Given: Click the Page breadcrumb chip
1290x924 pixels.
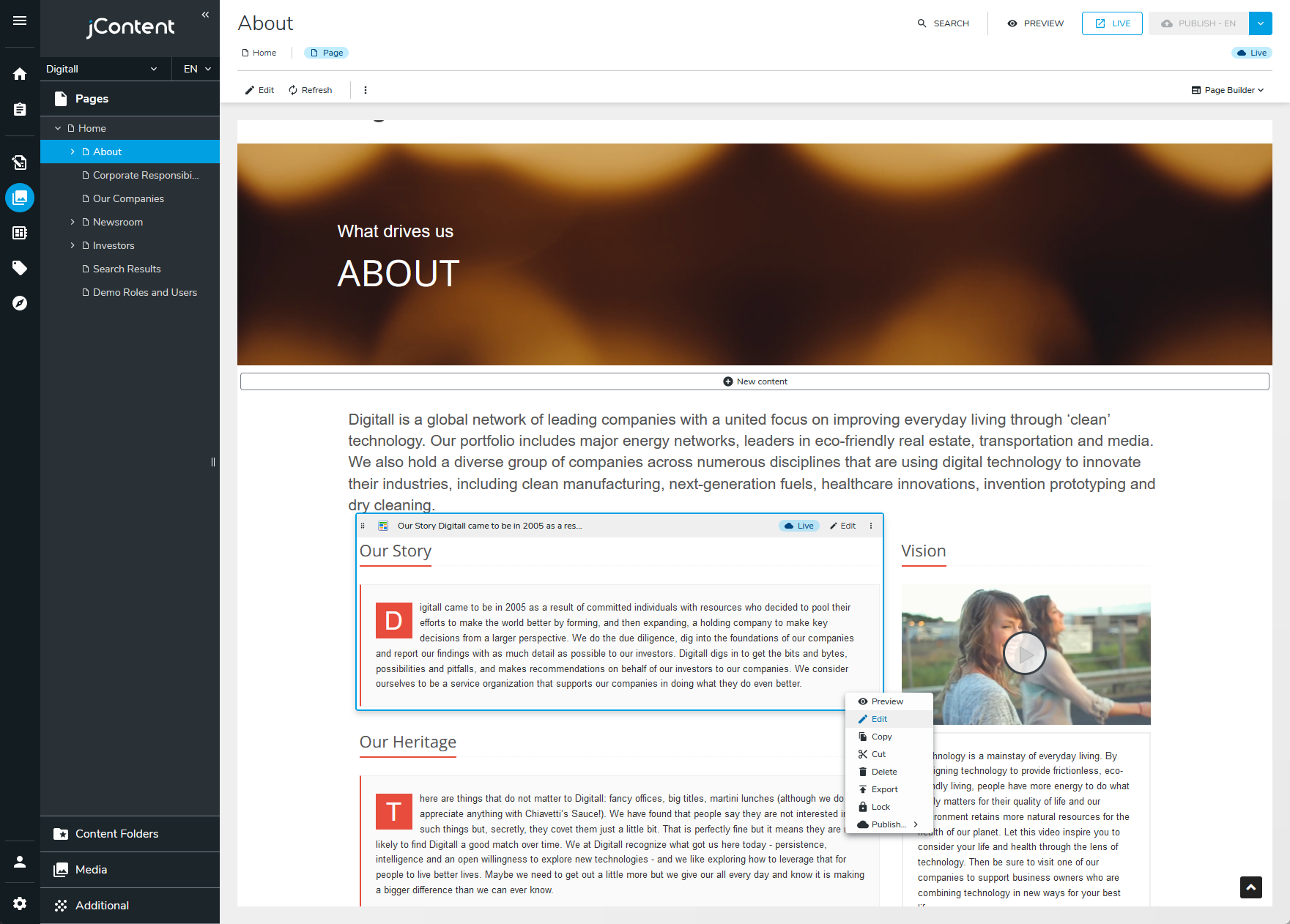Looking at the screenshot, I should pyautogui.click(x=326, y=53).
